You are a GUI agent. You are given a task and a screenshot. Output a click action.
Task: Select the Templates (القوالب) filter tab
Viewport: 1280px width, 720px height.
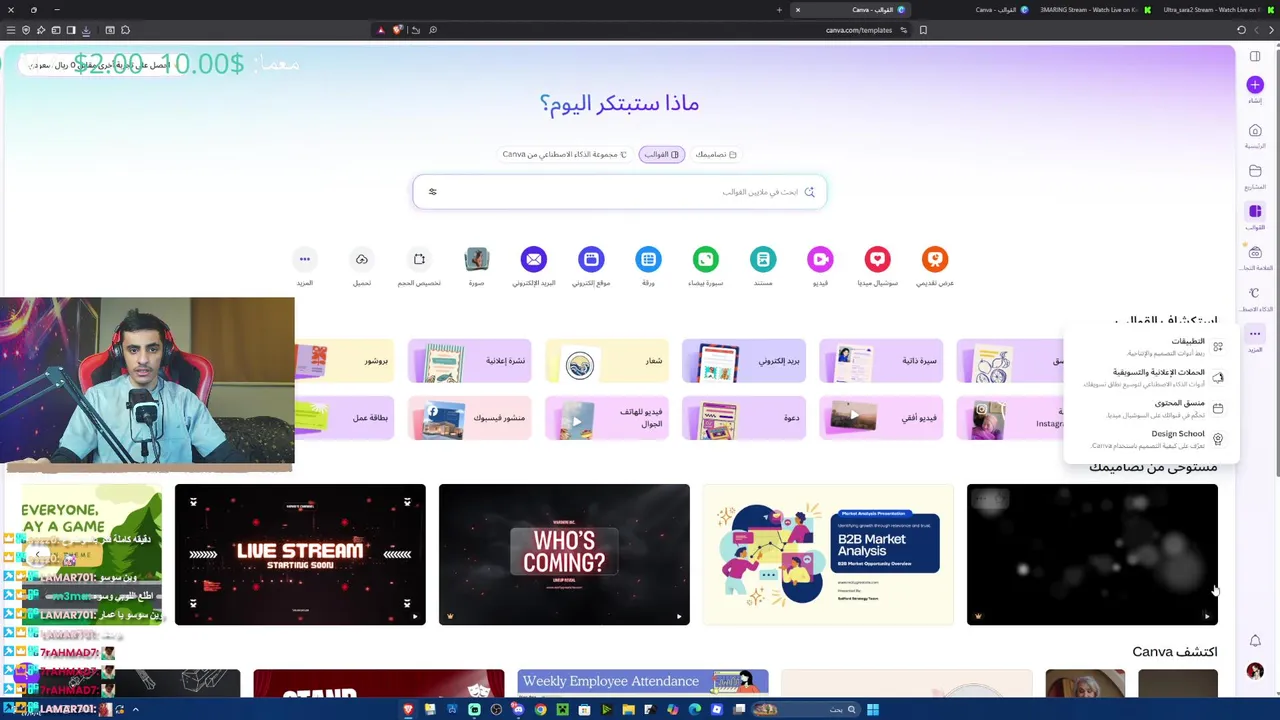(662, 154)
